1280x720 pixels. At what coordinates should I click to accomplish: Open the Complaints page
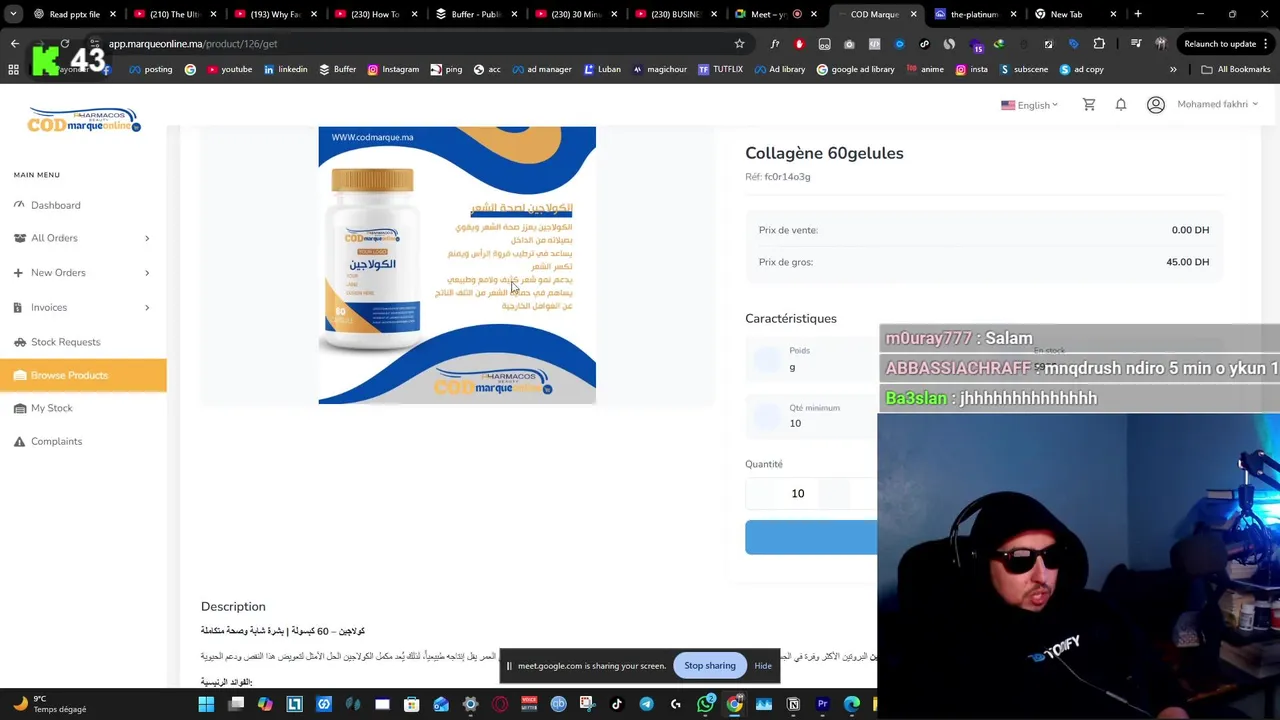(x=56, y=441)
